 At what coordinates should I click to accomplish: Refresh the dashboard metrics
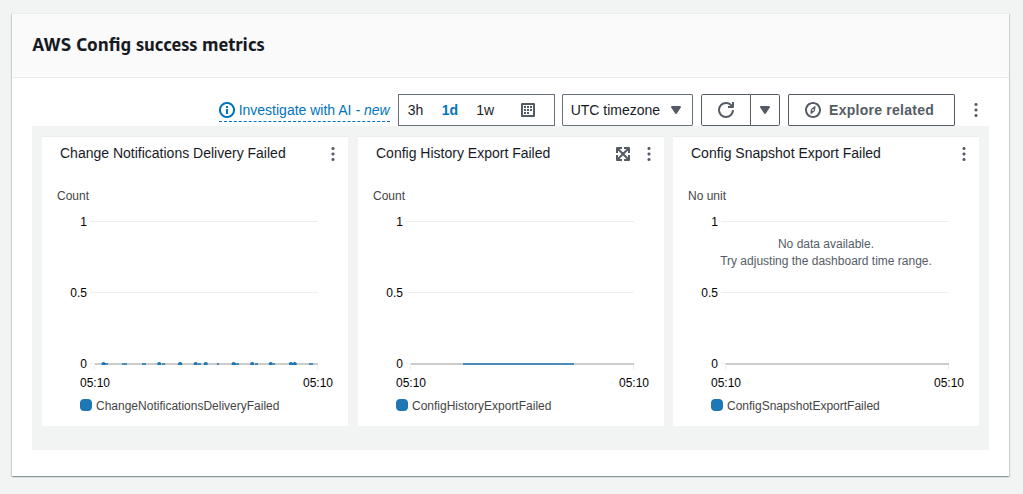point(726,110)
